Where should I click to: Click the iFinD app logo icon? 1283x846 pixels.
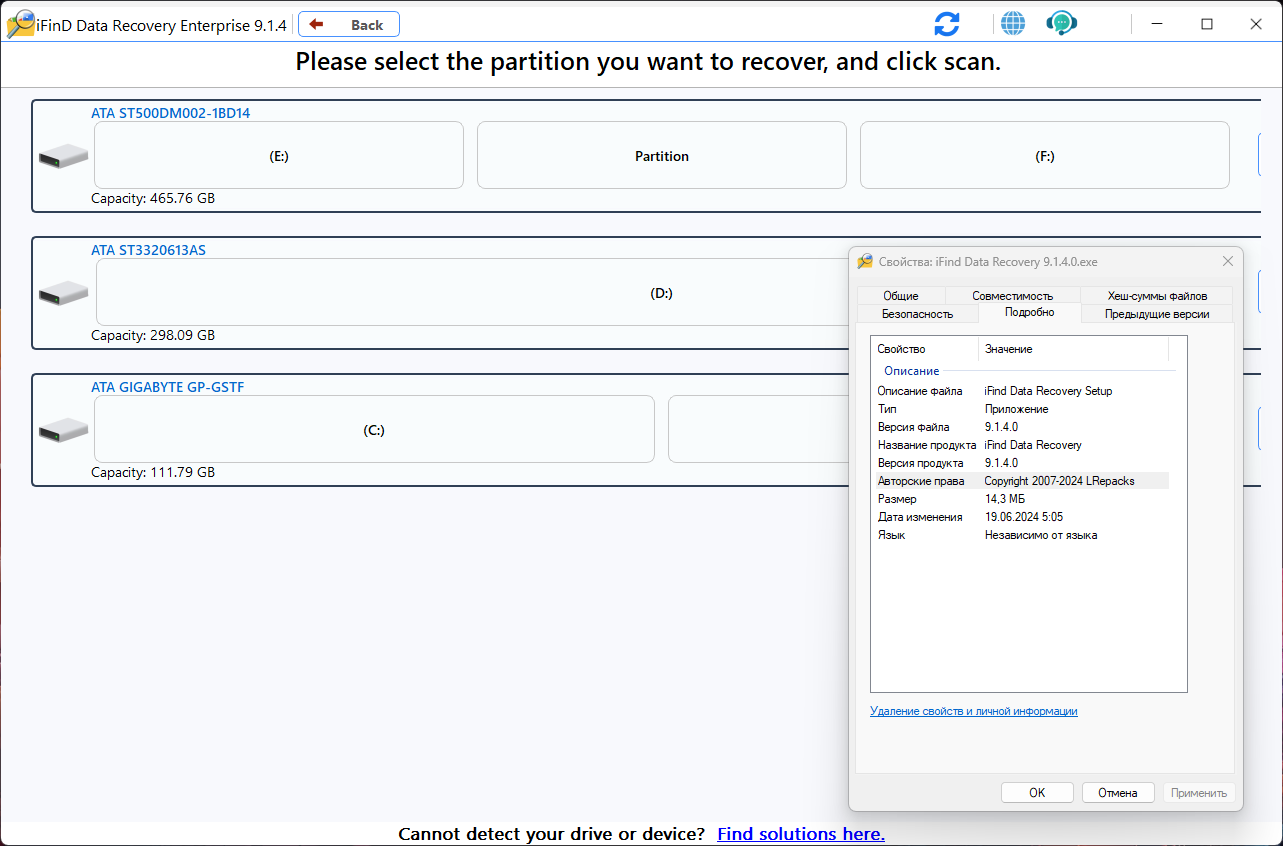pos(20,24)
